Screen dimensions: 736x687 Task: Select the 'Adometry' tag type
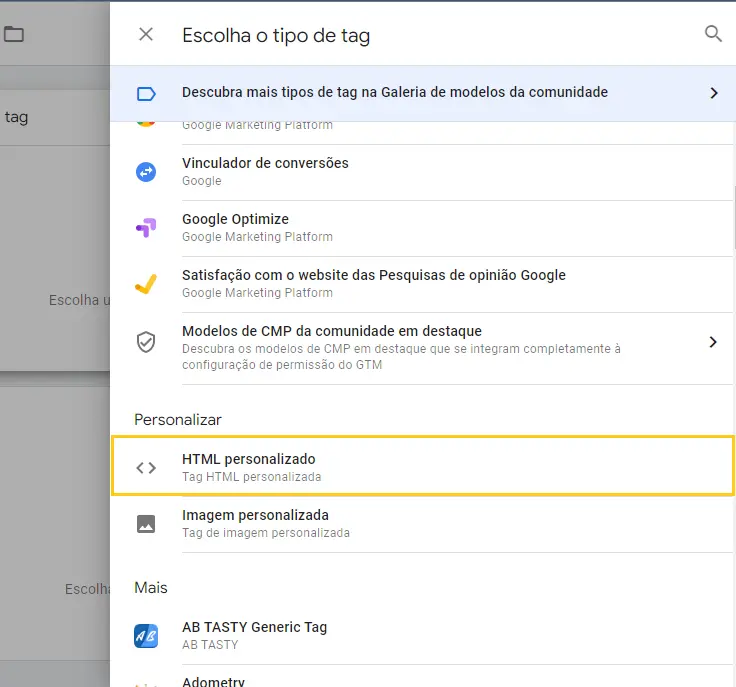pos(422,676)
